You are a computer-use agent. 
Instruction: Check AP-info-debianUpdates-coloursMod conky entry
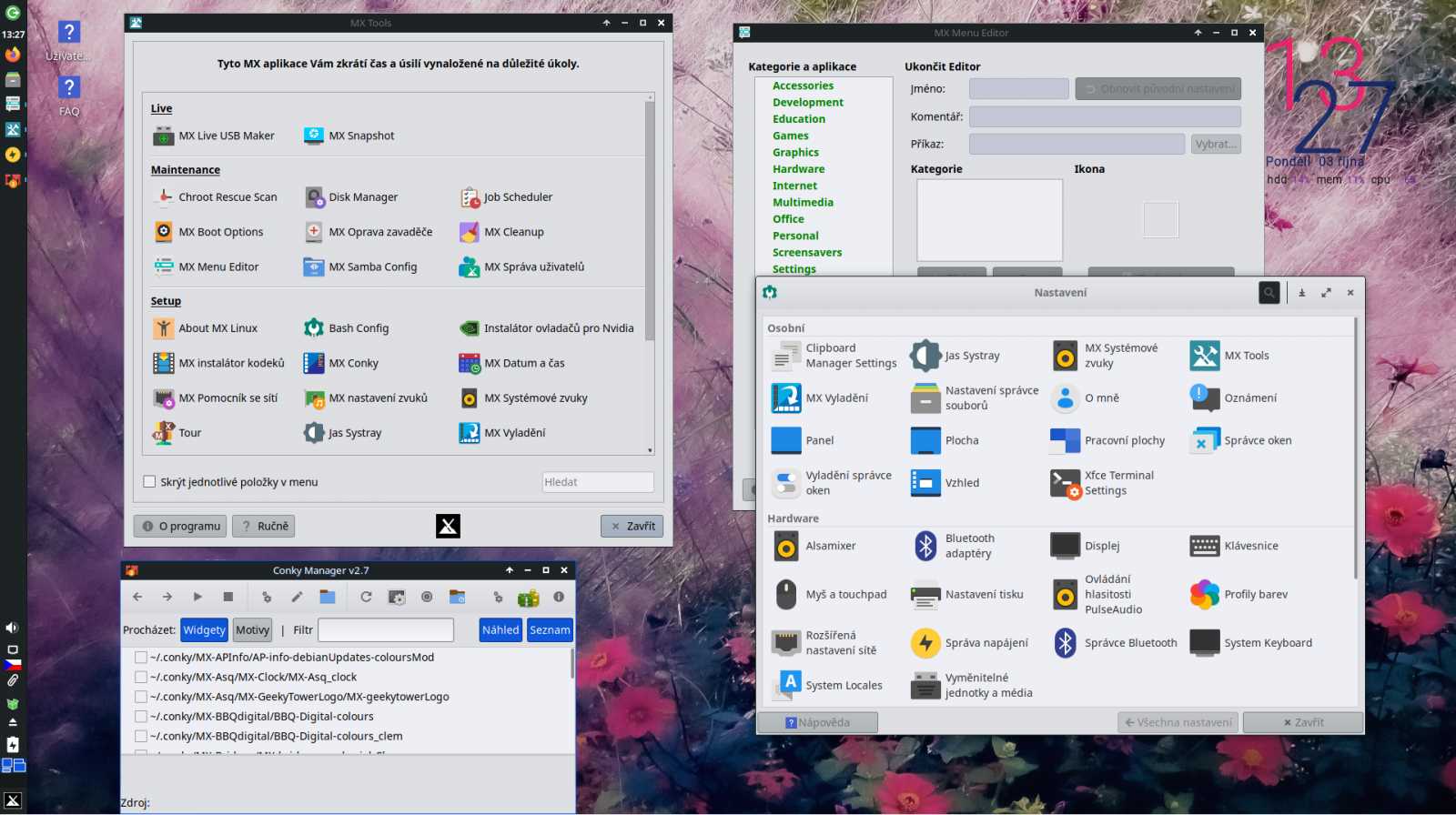(x=141, y=658)
